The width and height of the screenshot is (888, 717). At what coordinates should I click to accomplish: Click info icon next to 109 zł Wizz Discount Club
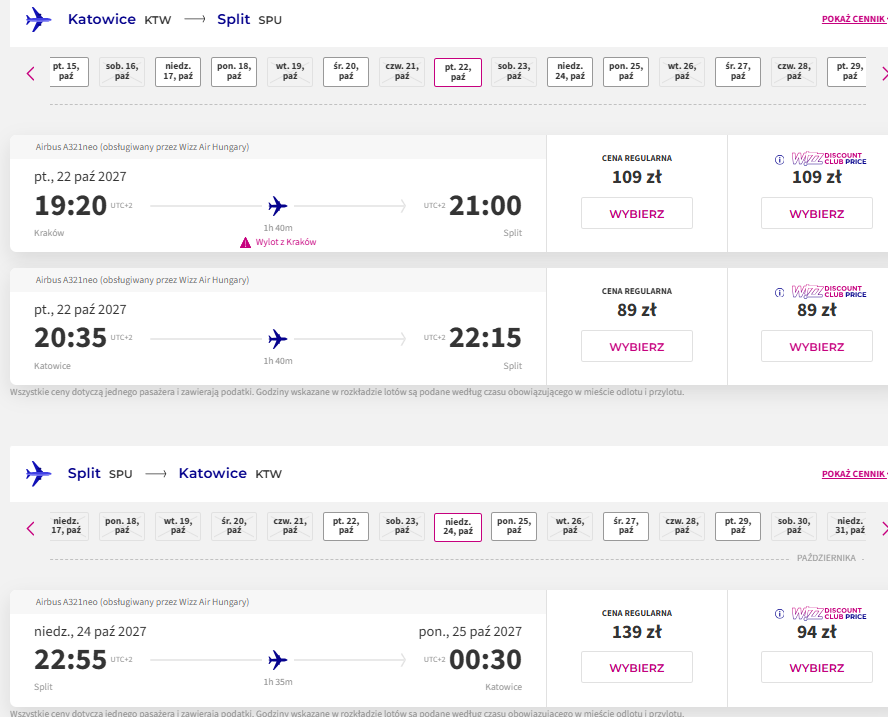[779, 160]
